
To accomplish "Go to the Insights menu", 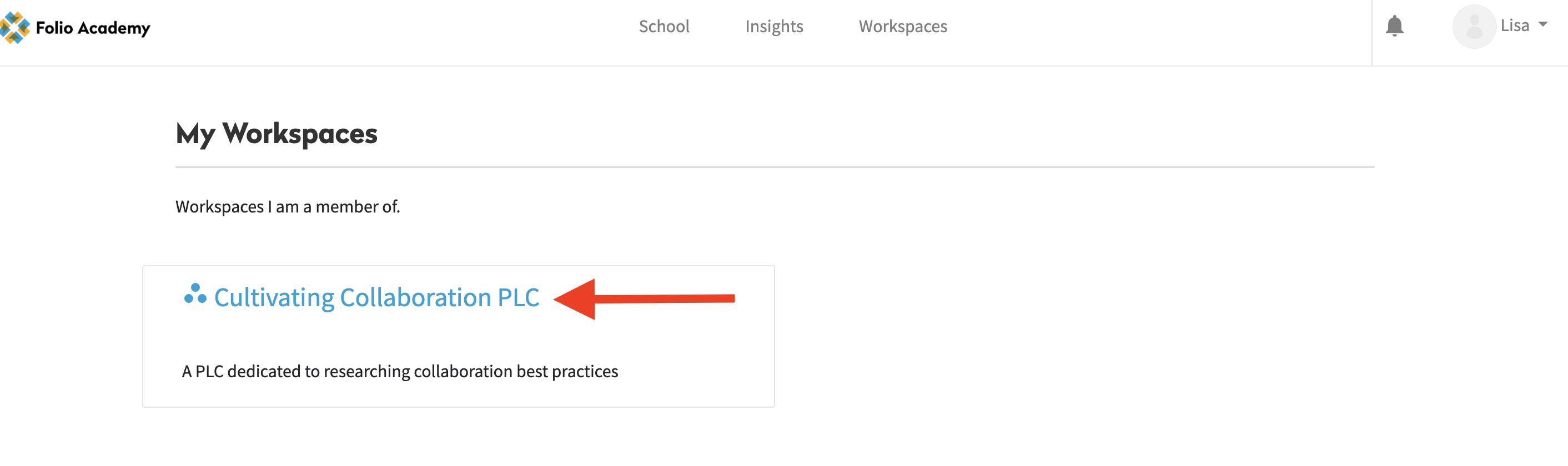I will (x=773, y=26).
